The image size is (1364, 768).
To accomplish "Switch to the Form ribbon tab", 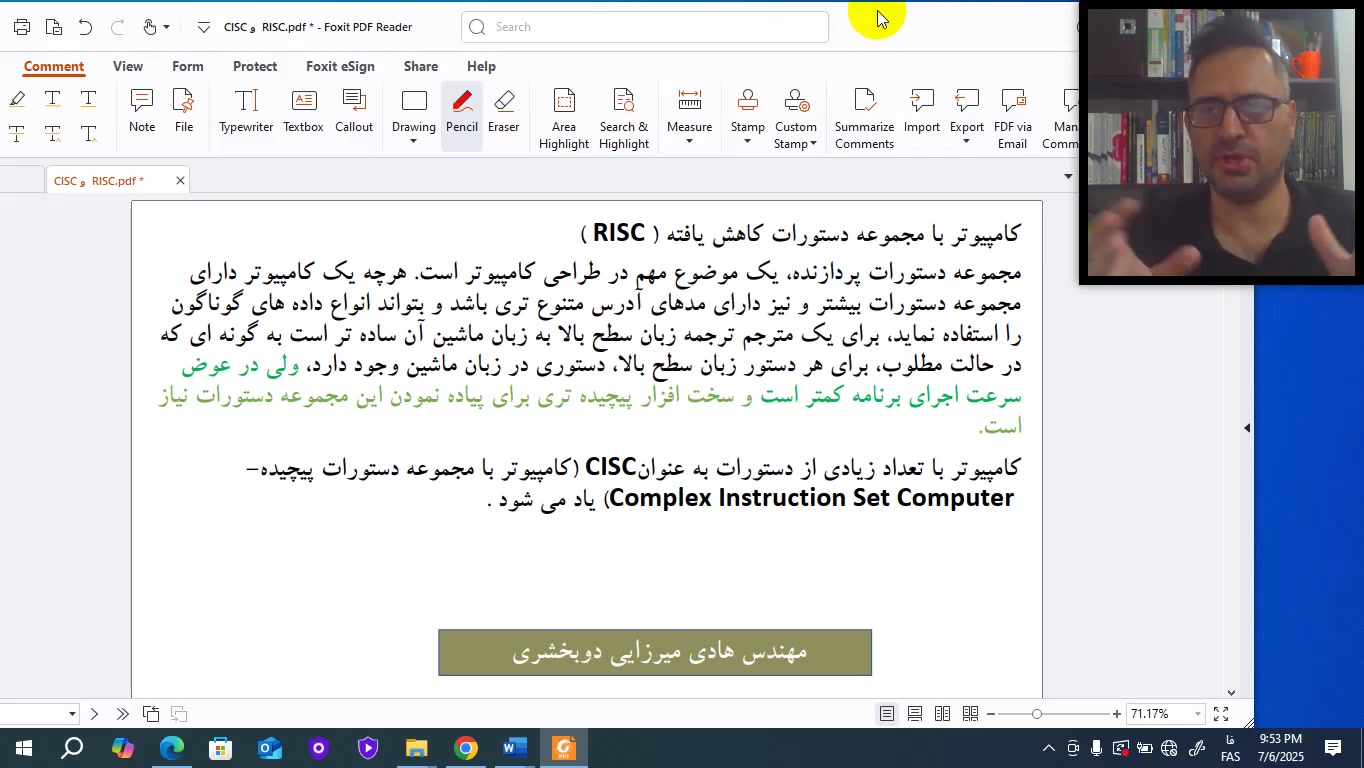I will [x=188, y=66].
